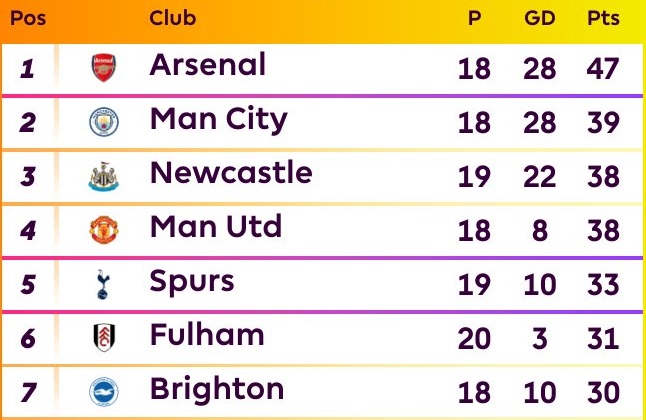The width and height of the screenshot is (646, 420).
Task: Click the Man City club crest
Action: coord(104,122)
